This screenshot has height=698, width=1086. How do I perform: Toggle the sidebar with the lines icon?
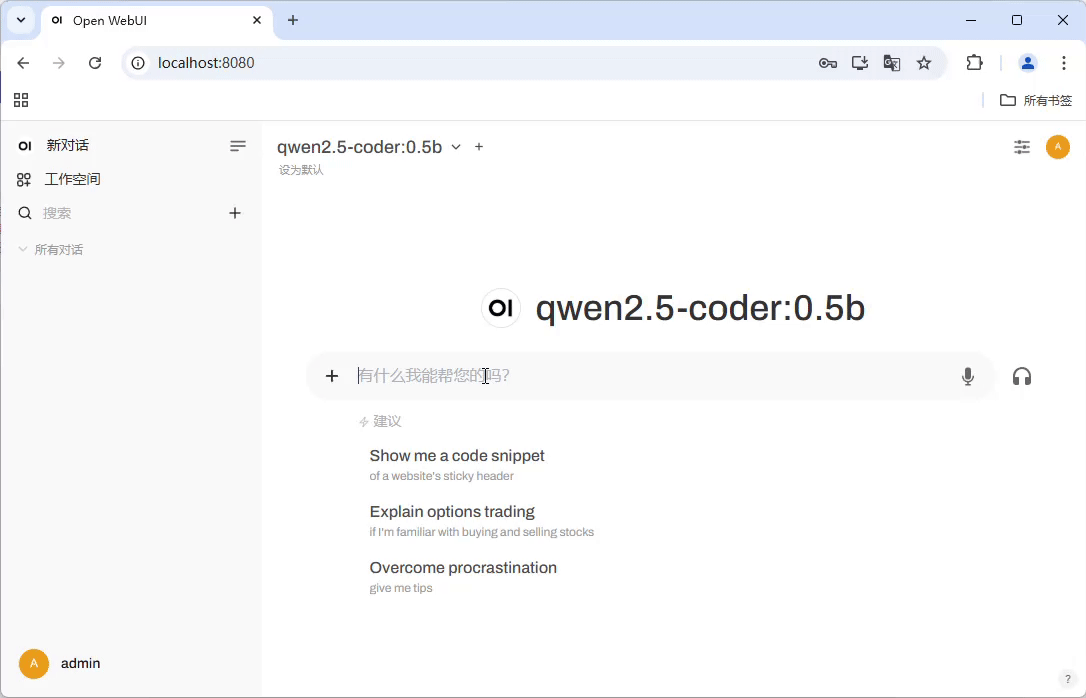tap(238, 145)
